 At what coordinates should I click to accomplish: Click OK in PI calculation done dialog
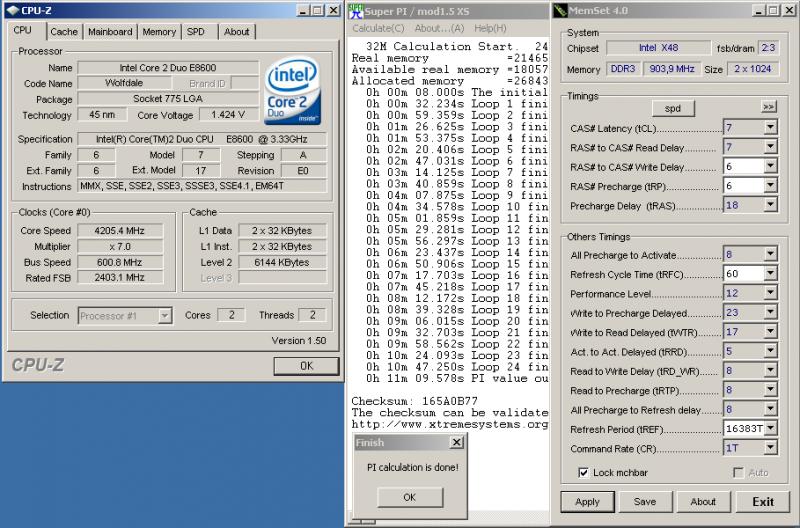click(x=410, y=497)
